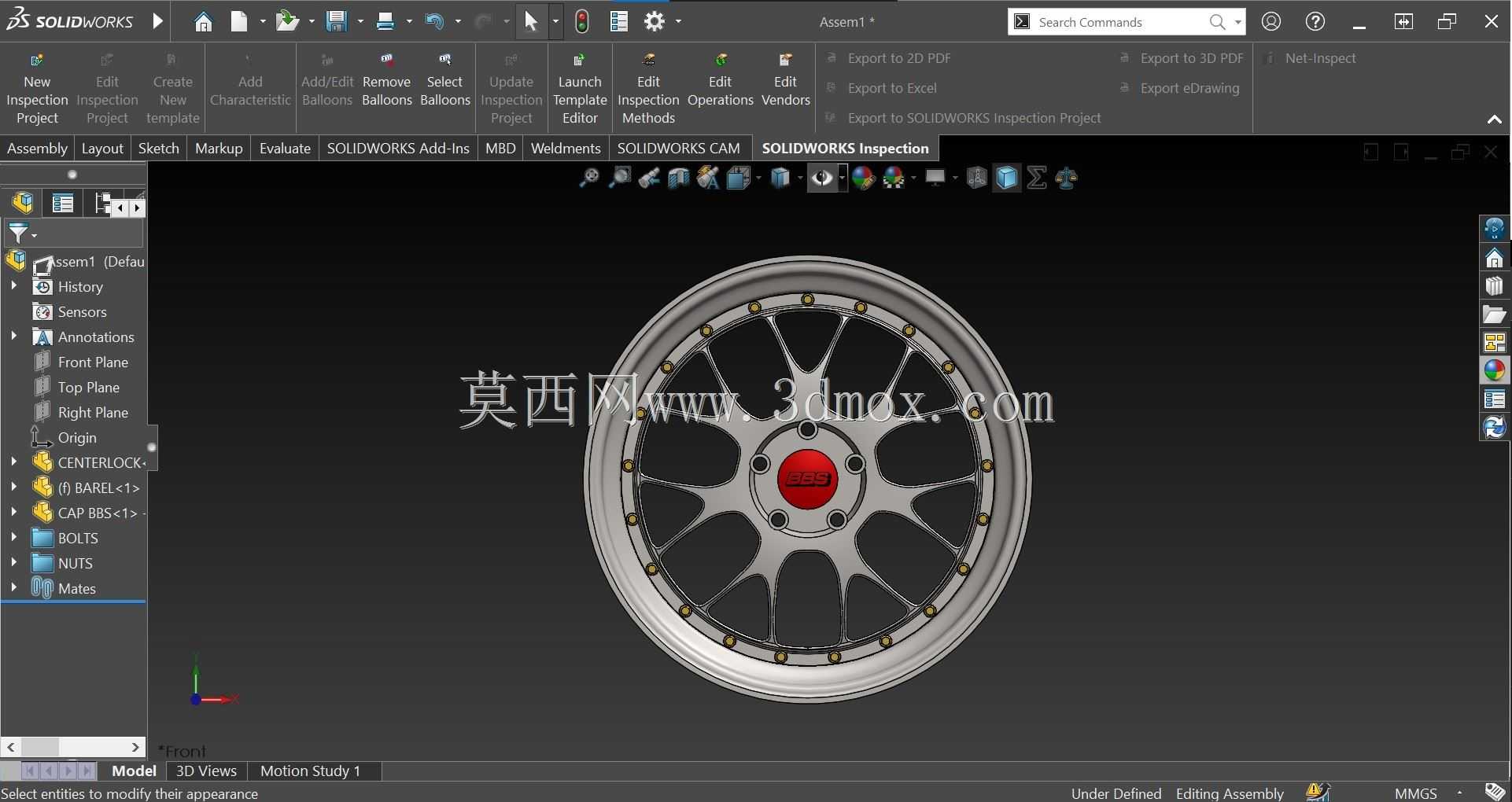
Task: Open the Custom Properties task pane
Action: click(1494, 399)
